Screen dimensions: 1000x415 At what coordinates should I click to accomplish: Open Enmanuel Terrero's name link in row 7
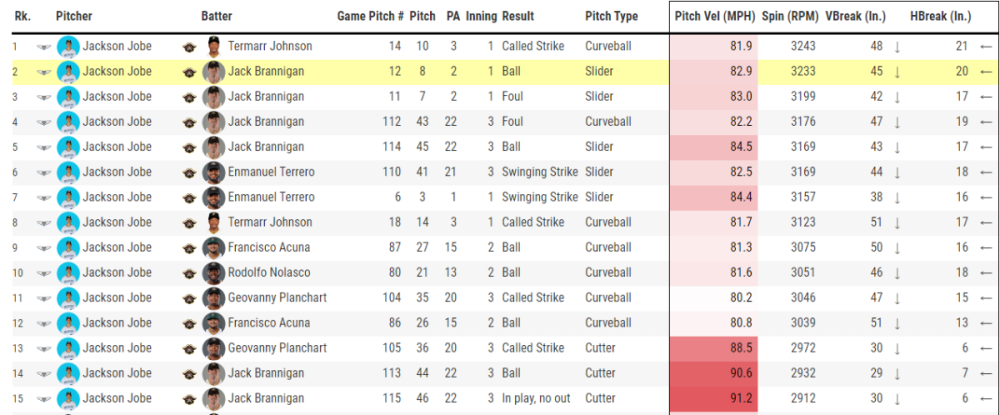click(x=271, y=197)
